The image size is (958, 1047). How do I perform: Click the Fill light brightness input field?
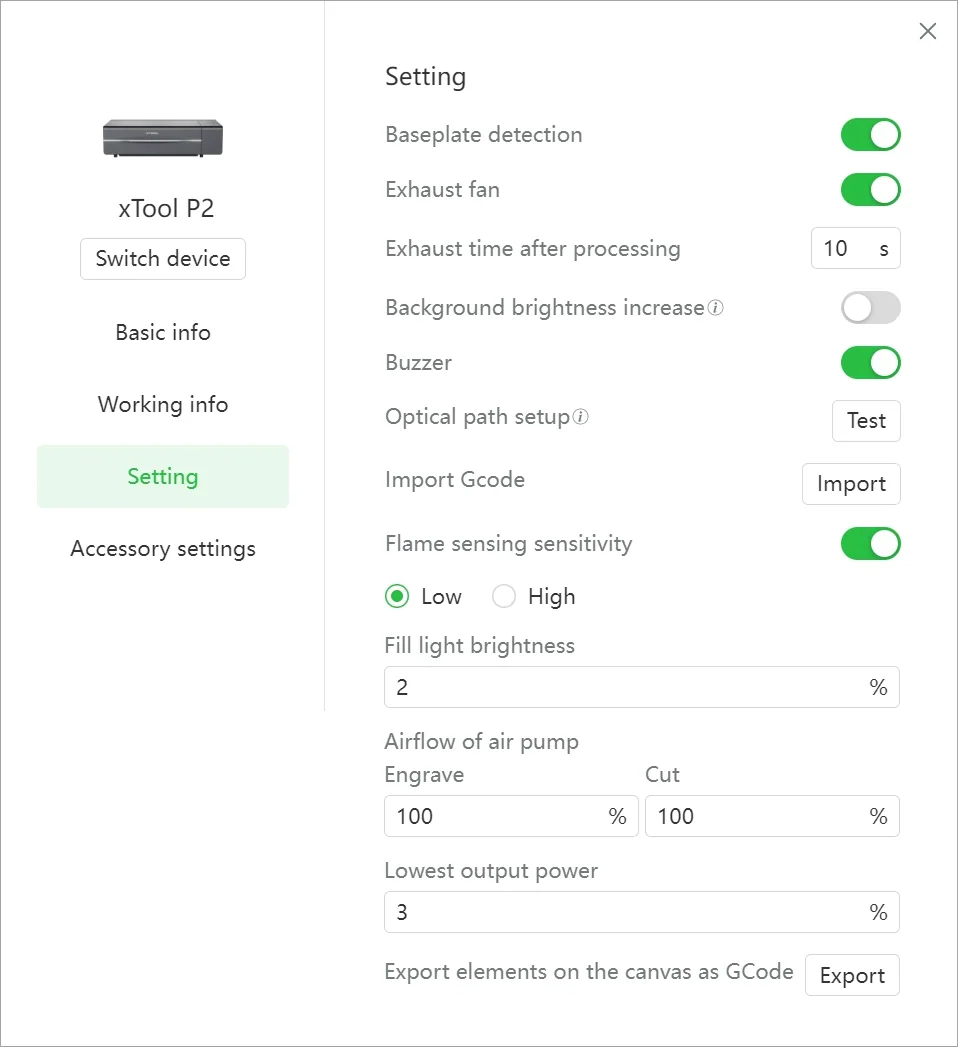(x=642, y=687)
